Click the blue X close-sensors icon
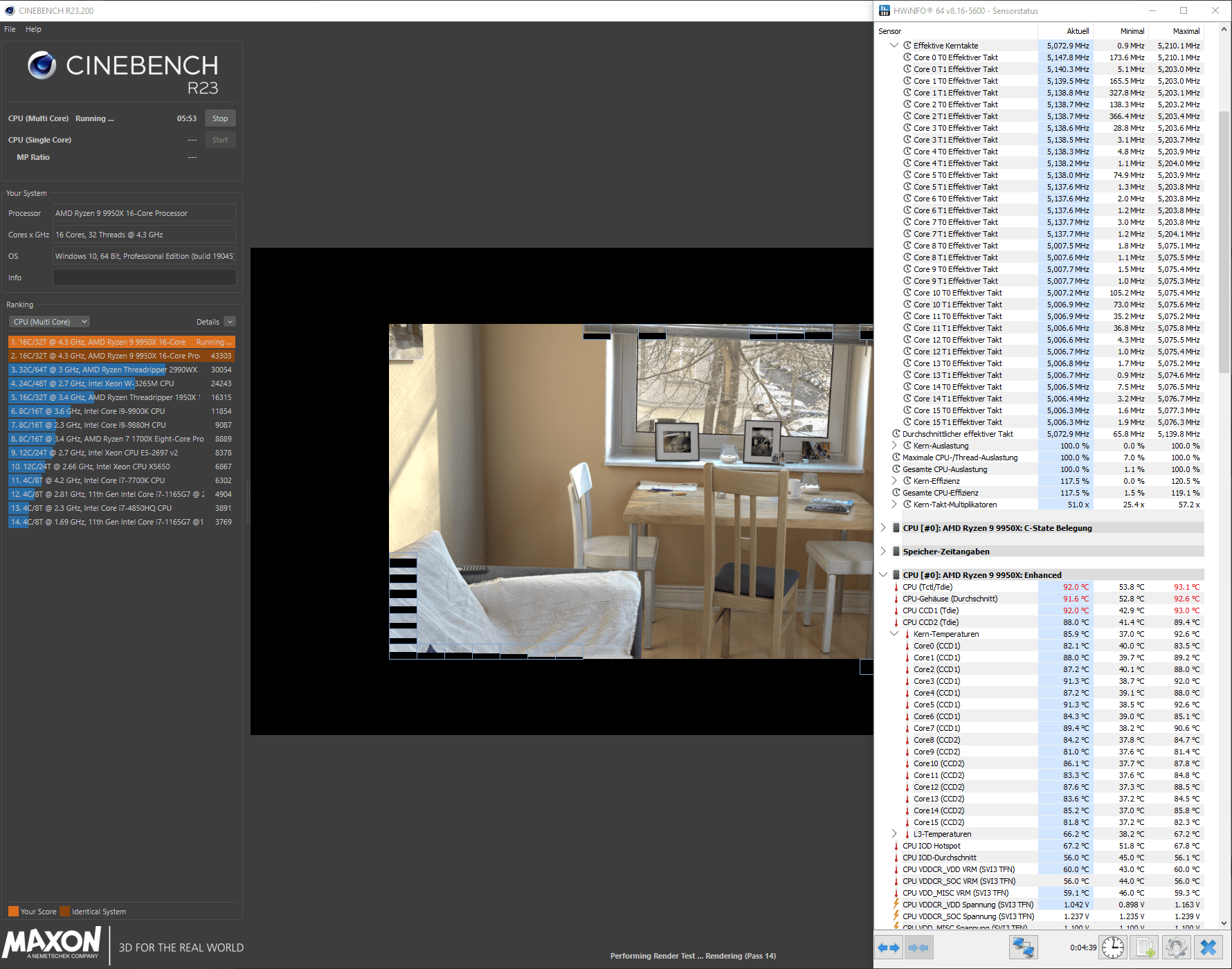The height and width of the screenshot is (969, 1232). coord(1208,948)
